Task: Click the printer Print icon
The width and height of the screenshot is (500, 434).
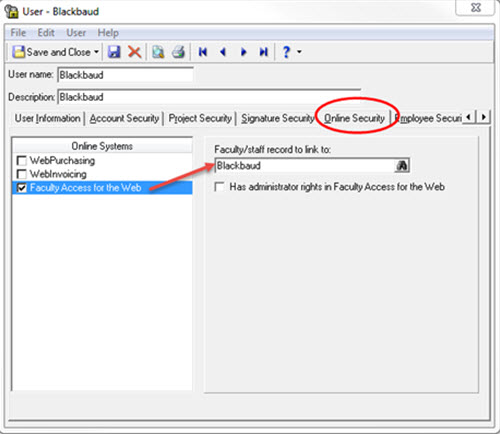Action: 178,52
